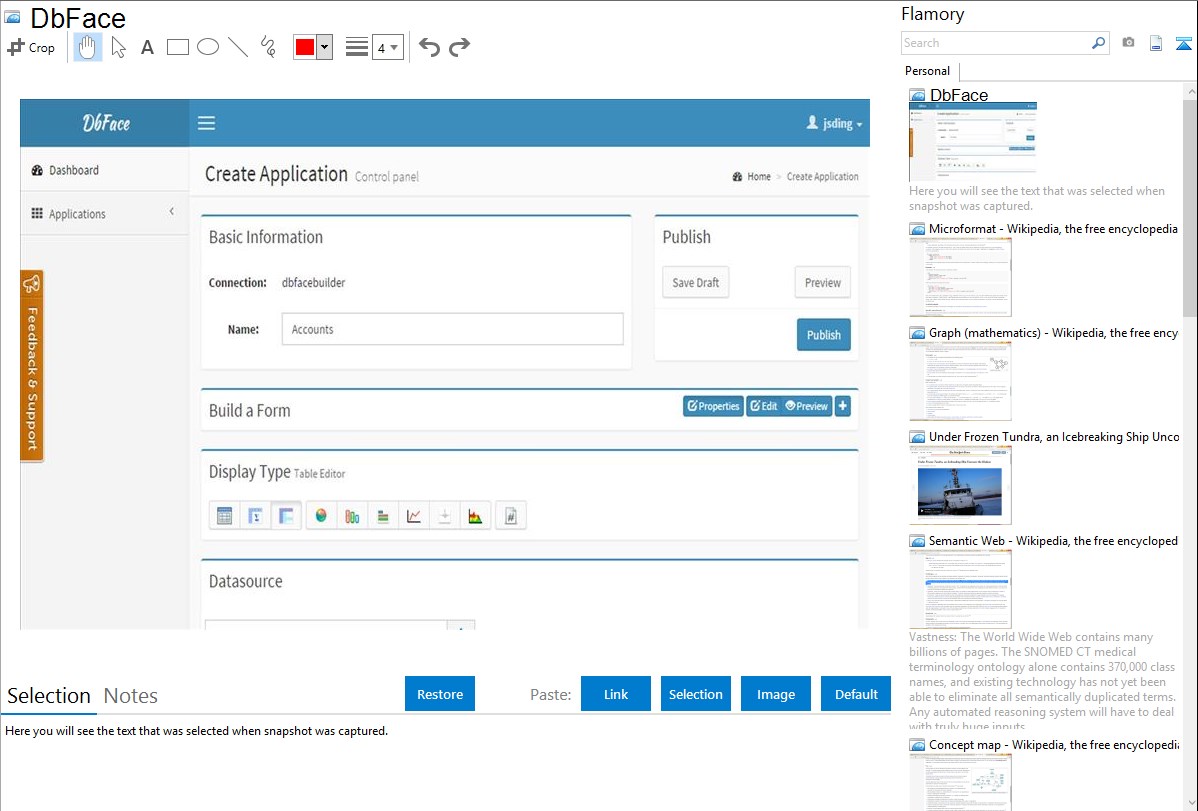Open the hamburger menu in DbFace header

click(206, 123)
